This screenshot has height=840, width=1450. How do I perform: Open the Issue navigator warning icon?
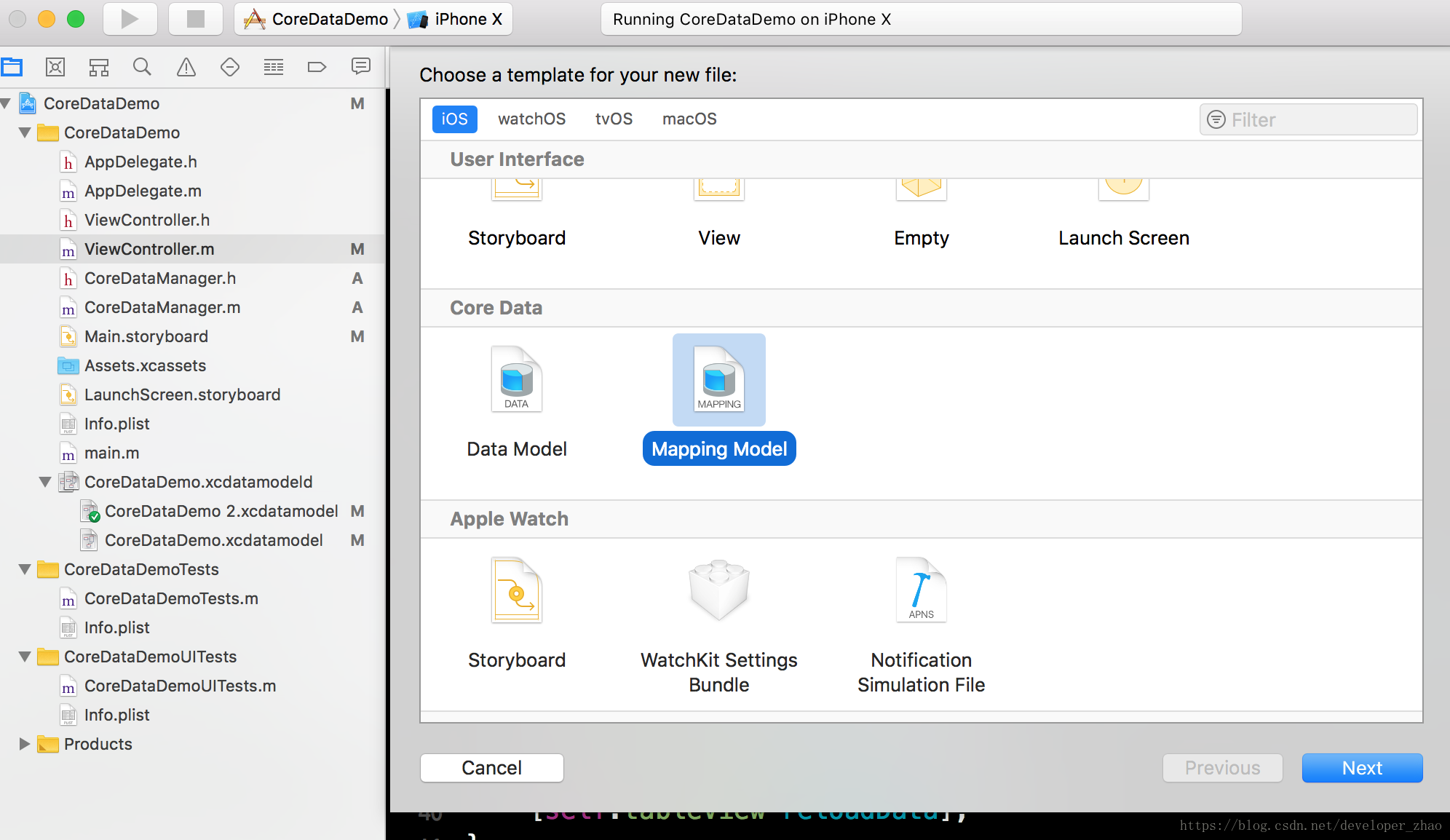[x=186, y=68]
